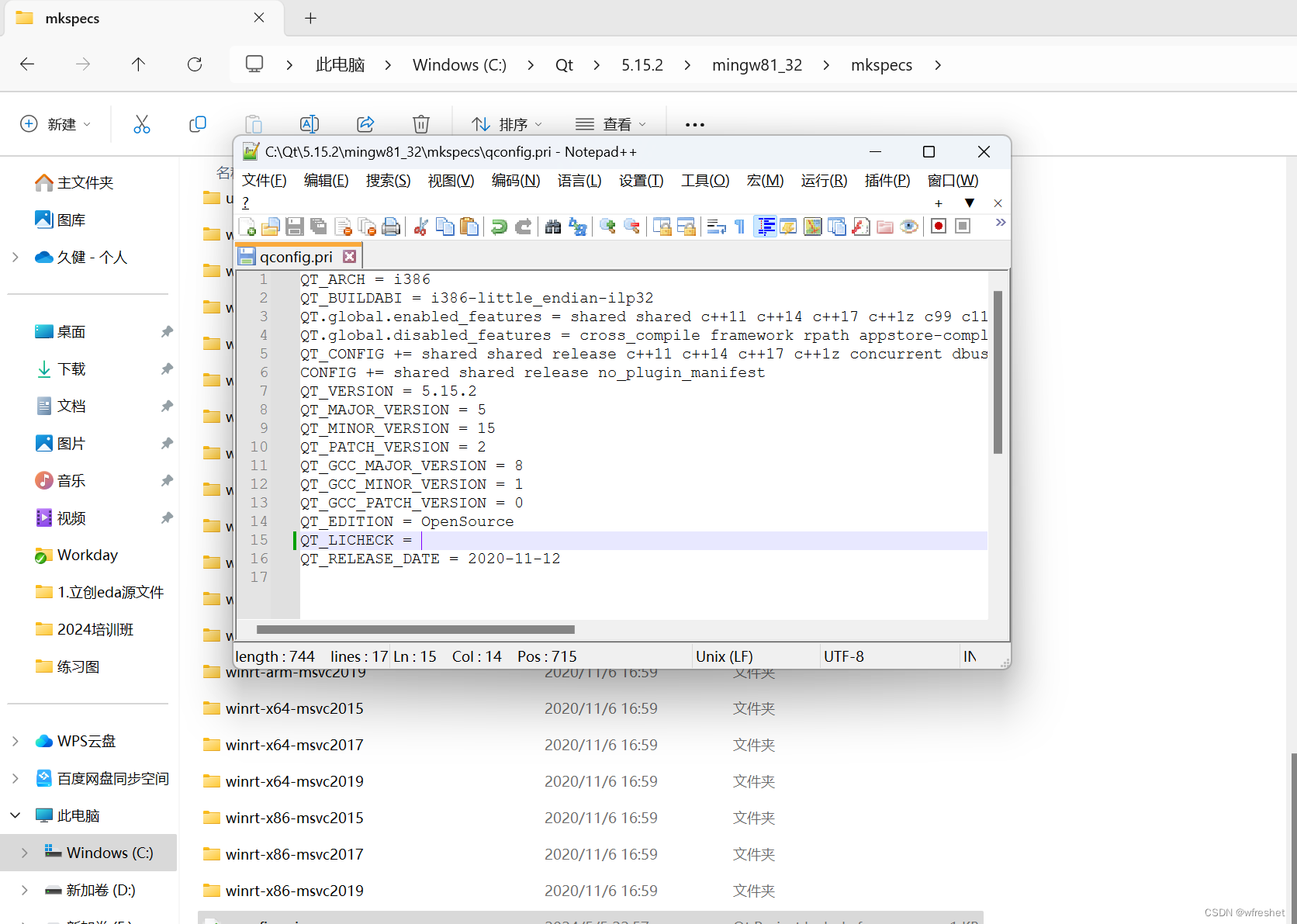Navigate to 5.15.2 via breadcrumb

642,64
